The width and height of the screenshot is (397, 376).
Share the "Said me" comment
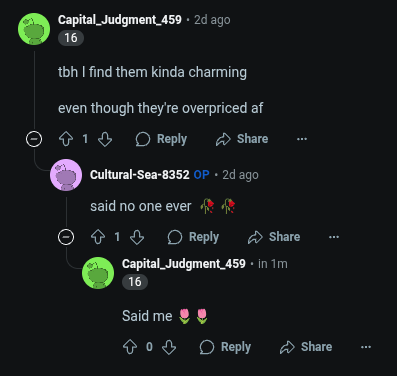[306, 347]
